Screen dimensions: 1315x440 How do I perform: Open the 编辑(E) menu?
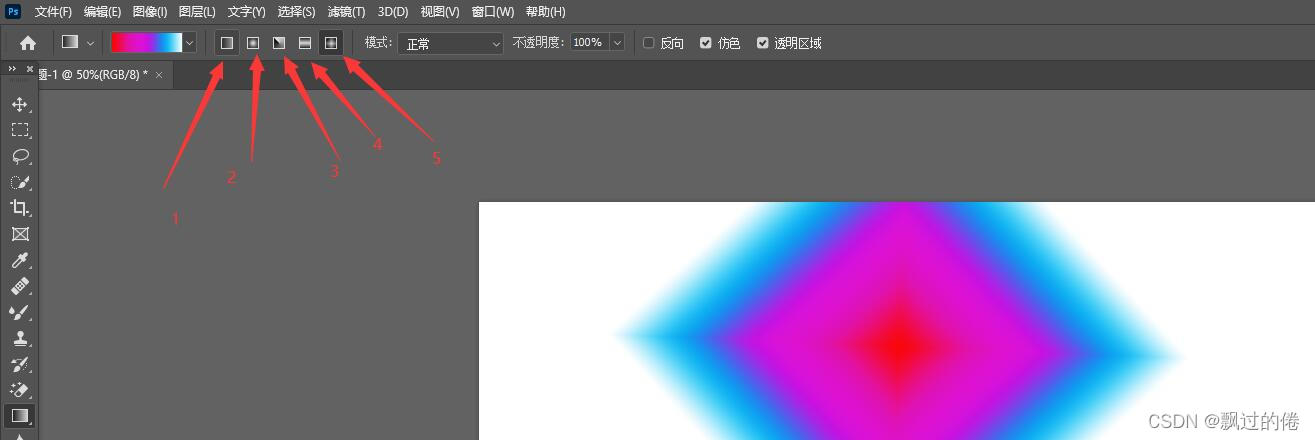pos(102,12)
